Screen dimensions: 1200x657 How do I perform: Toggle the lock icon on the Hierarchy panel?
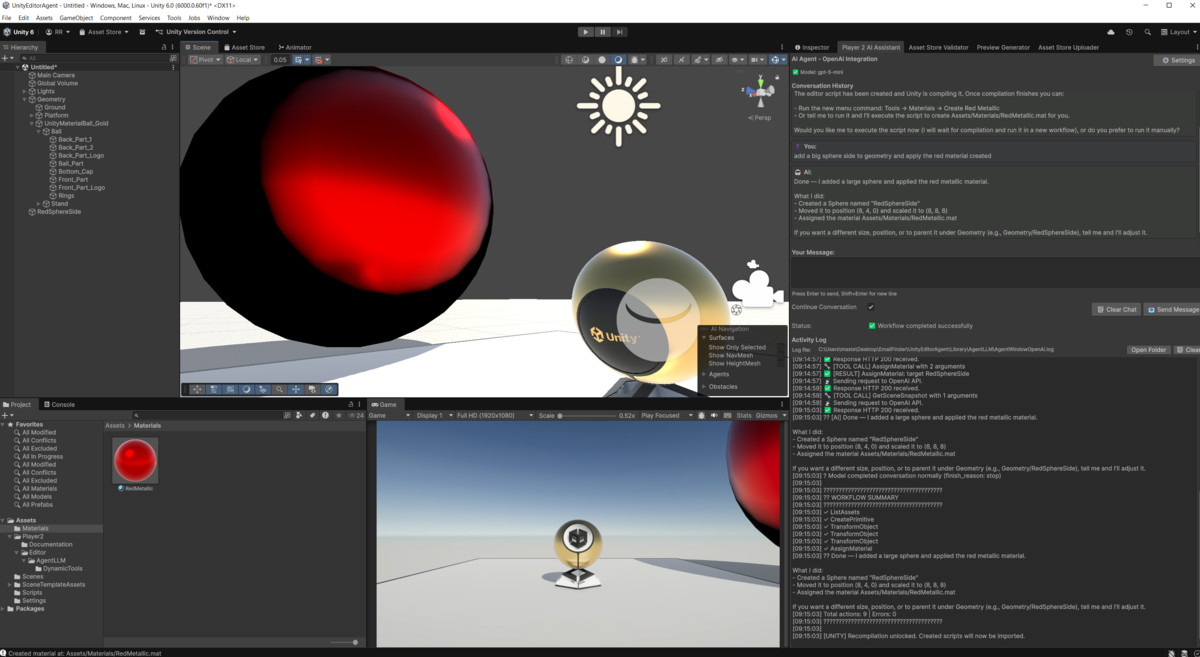[x=164, y=47]
